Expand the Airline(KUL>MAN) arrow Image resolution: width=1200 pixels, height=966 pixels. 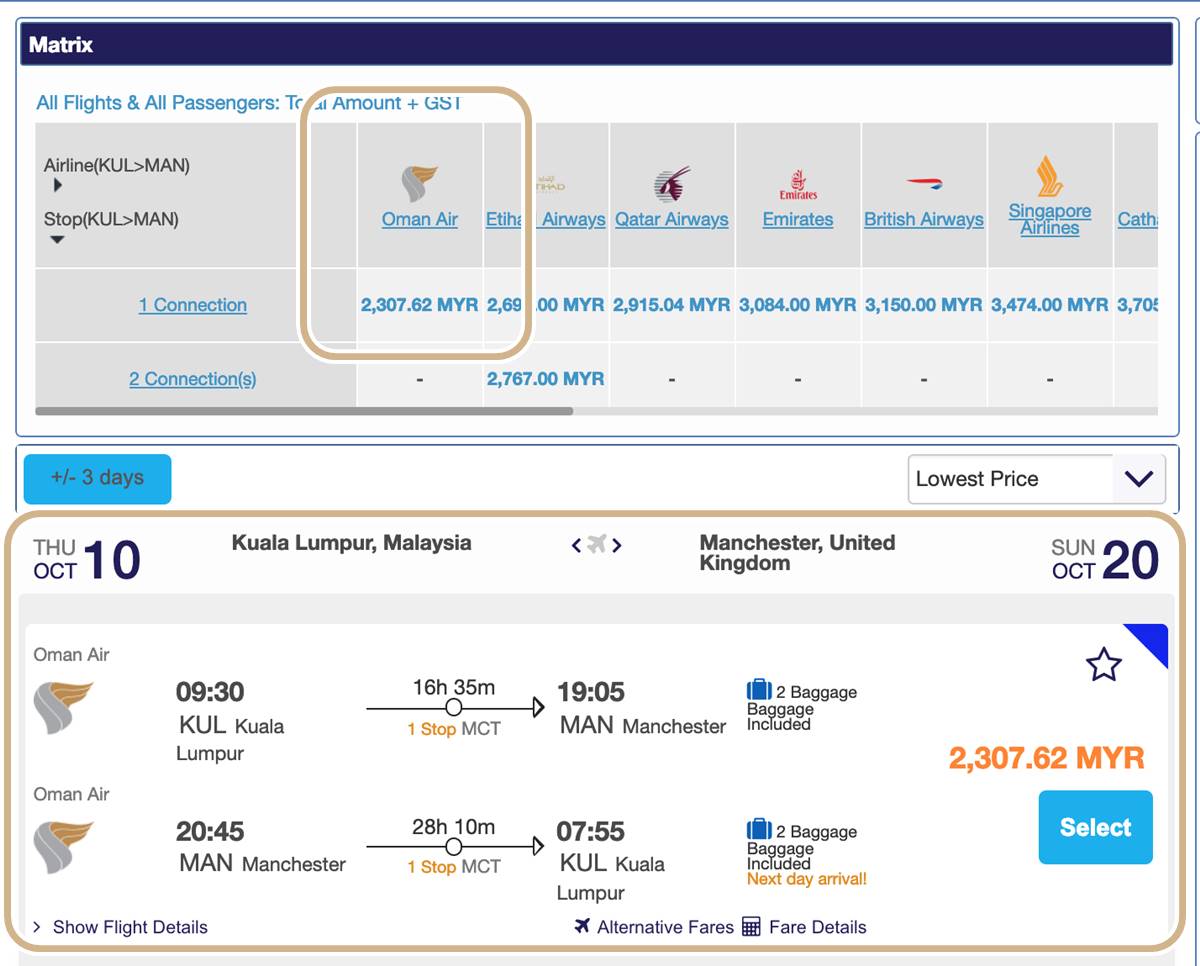tap(57, 185)
